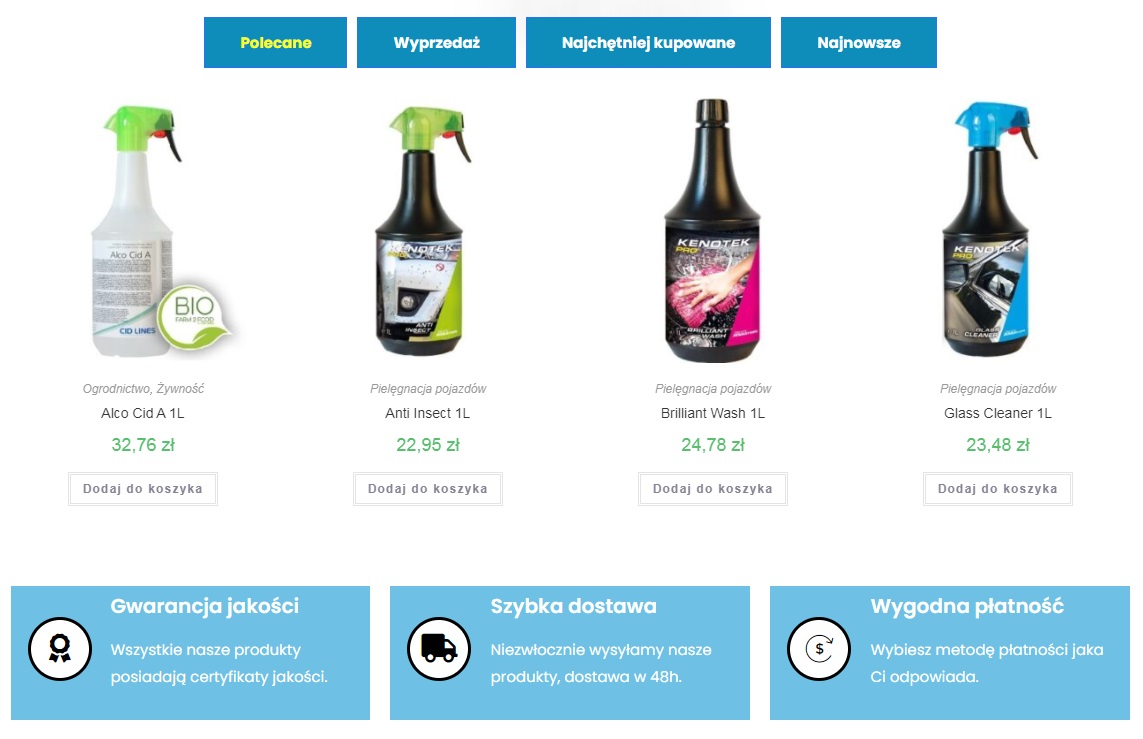Switch to the Polecane tab

tap(276, 42)
